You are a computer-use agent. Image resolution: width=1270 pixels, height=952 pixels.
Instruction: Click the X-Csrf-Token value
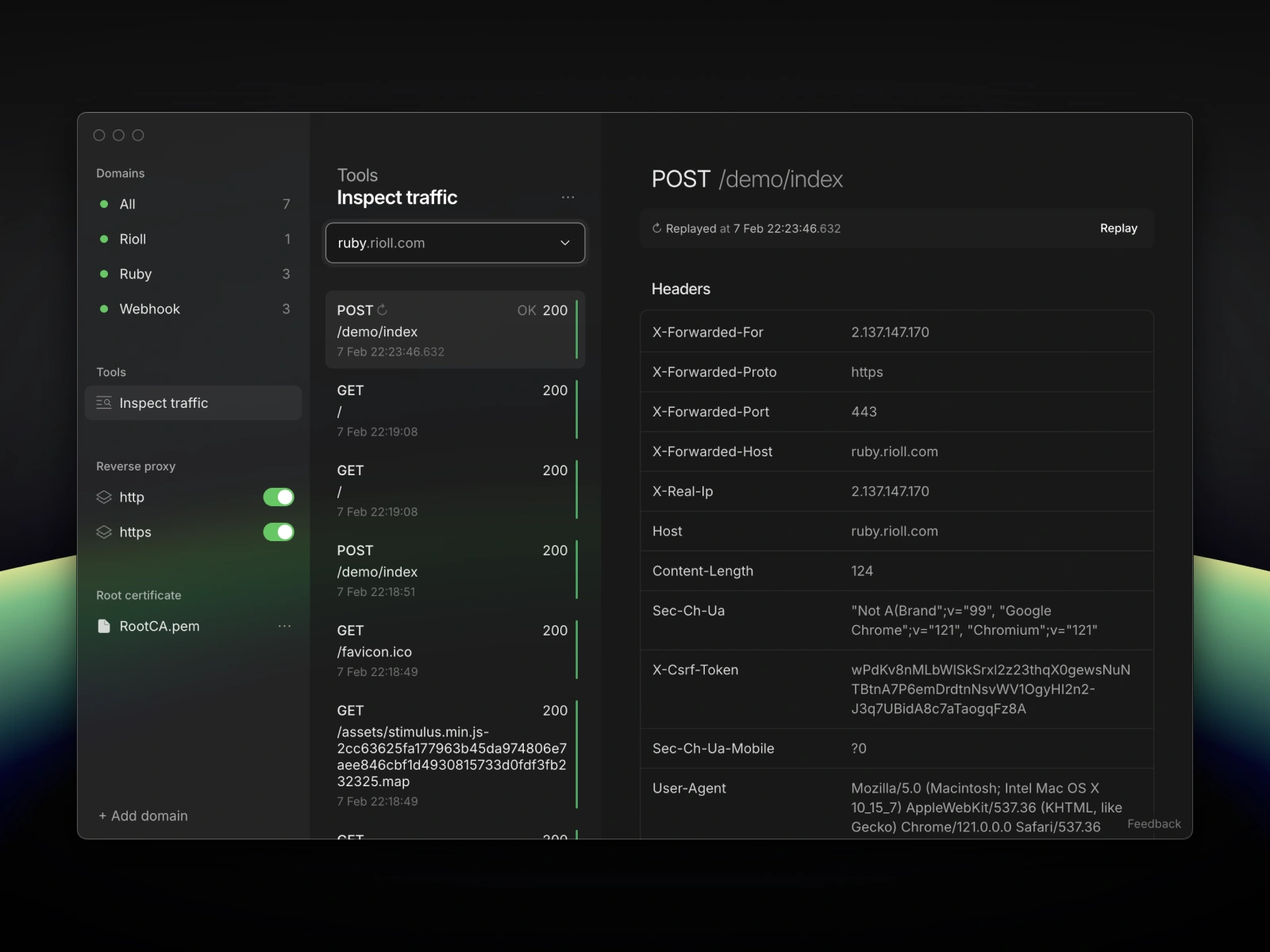(991, 689)
